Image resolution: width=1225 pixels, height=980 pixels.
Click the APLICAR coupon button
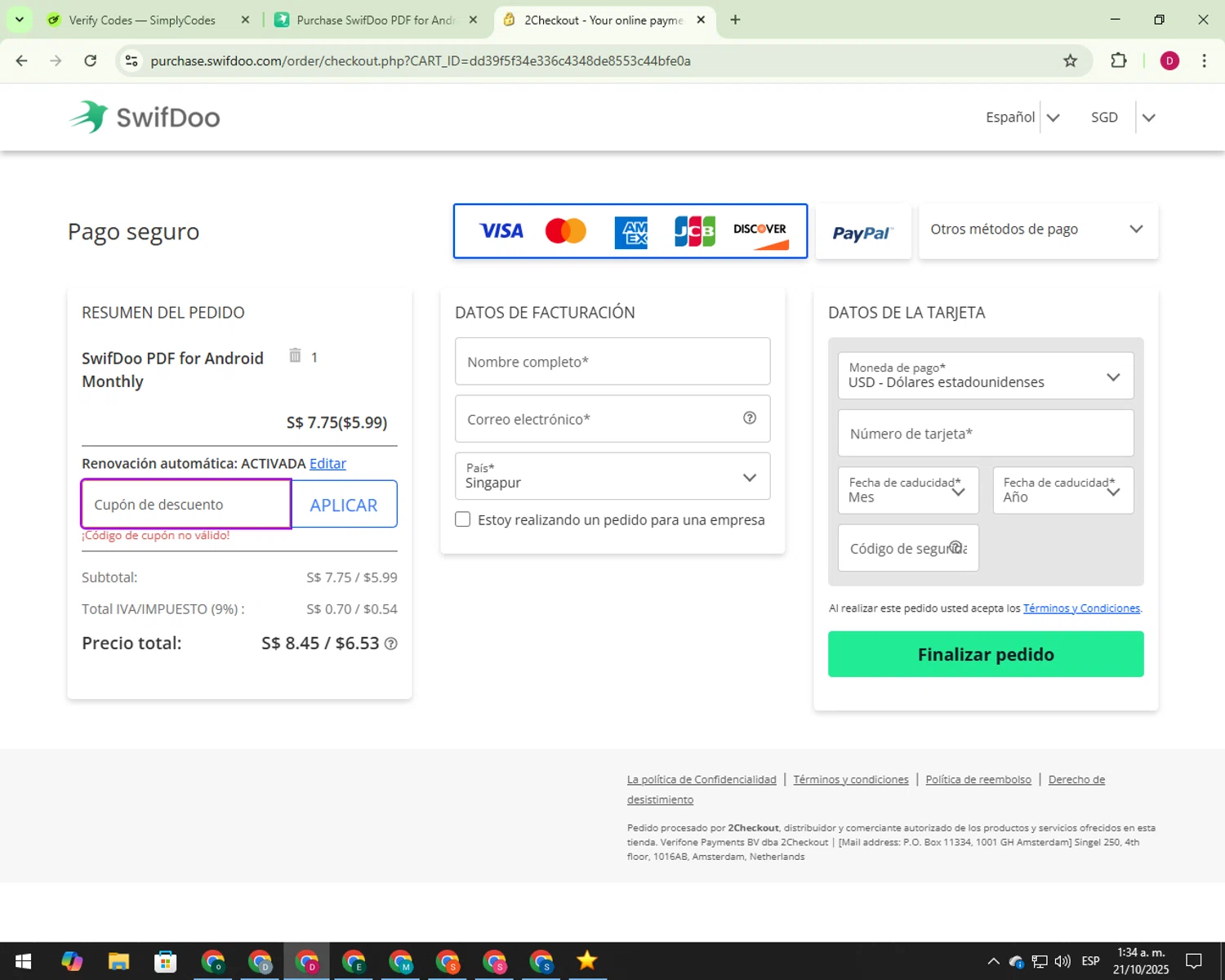(x=344, y=505)
